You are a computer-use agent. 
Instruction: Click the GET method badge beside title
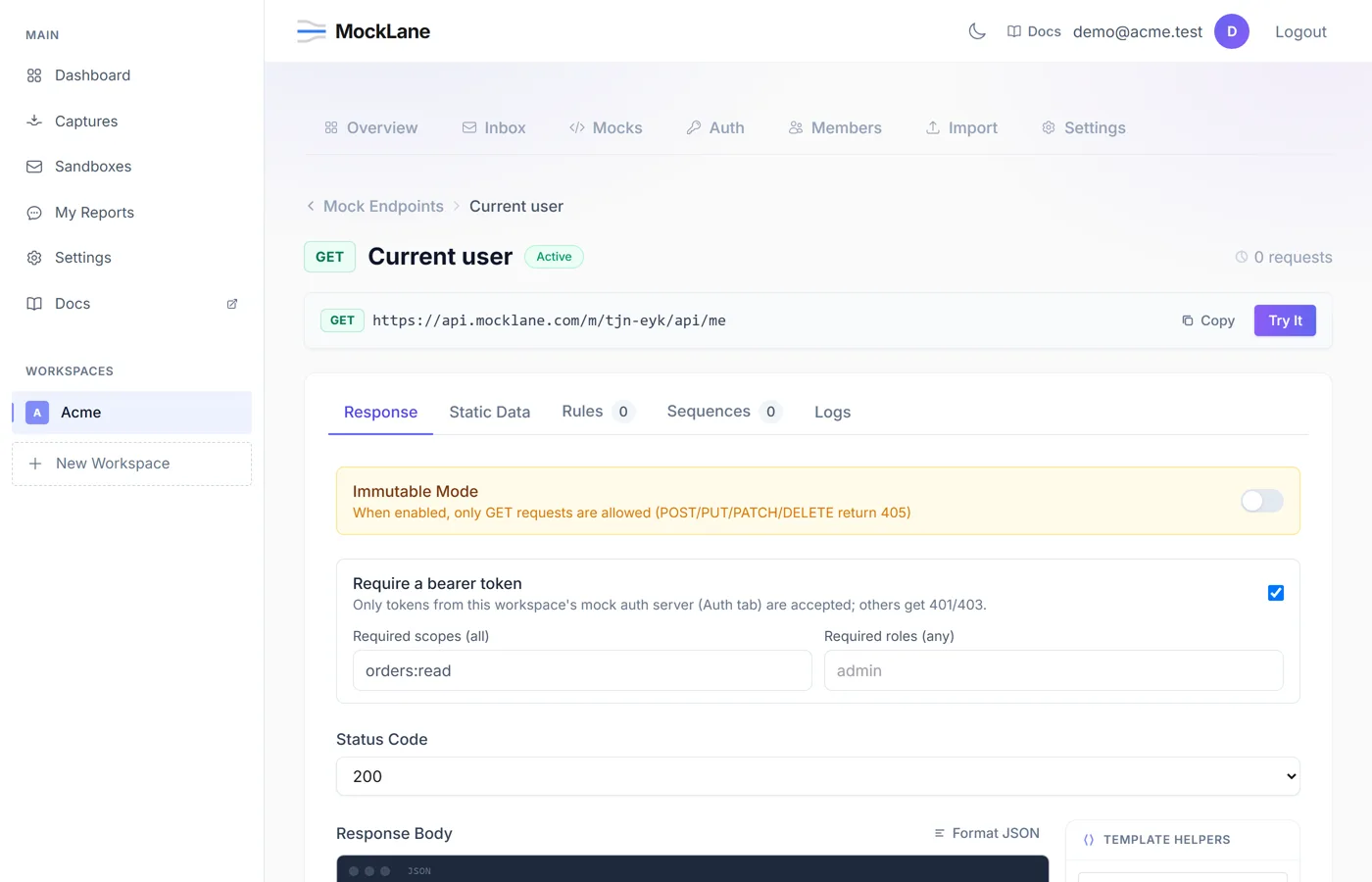pos(329,257)
